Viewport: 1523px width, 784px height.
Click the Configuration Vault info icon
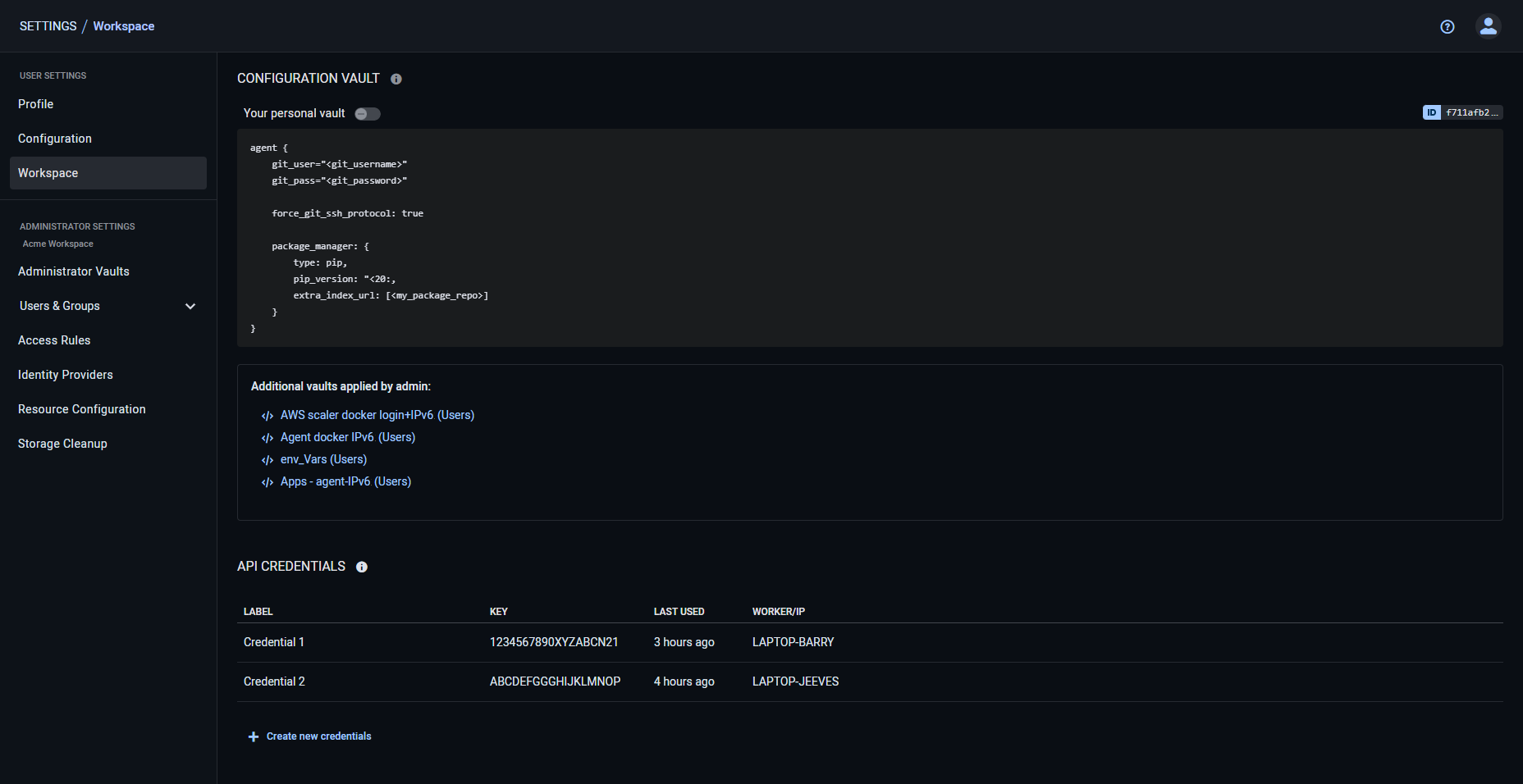pos(396,79)
